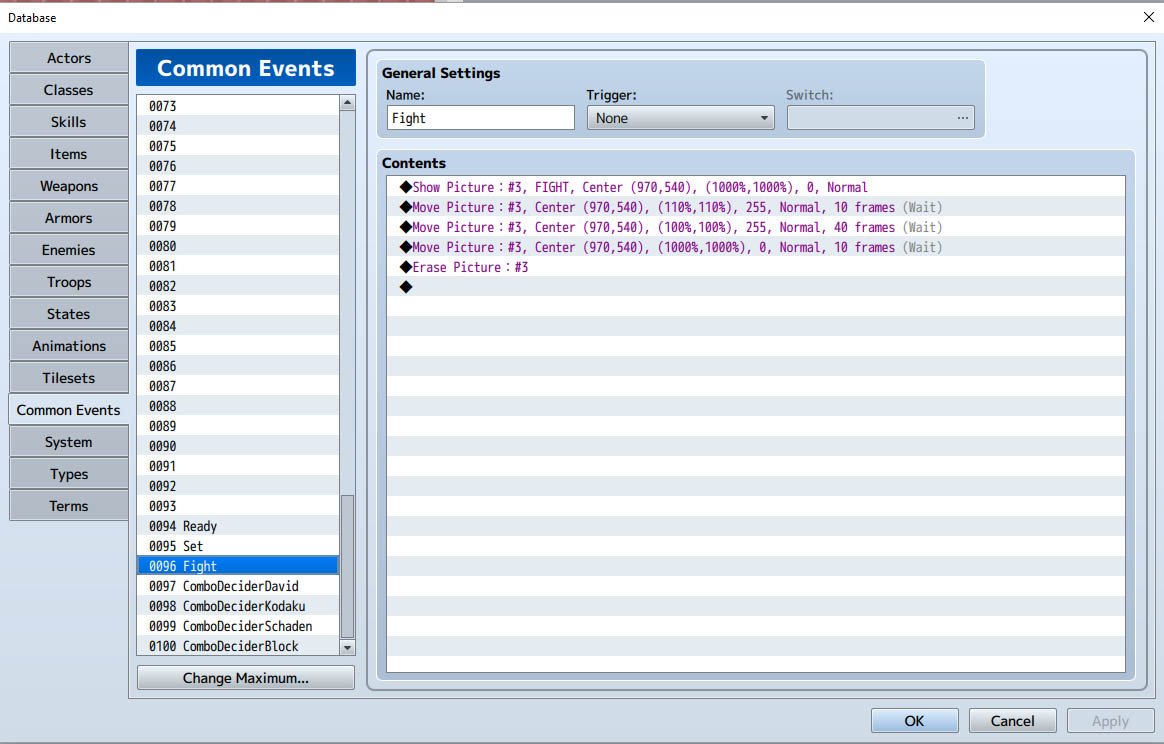Click the list scroll up arrow
1164x744 pixels.
[347, 103]
